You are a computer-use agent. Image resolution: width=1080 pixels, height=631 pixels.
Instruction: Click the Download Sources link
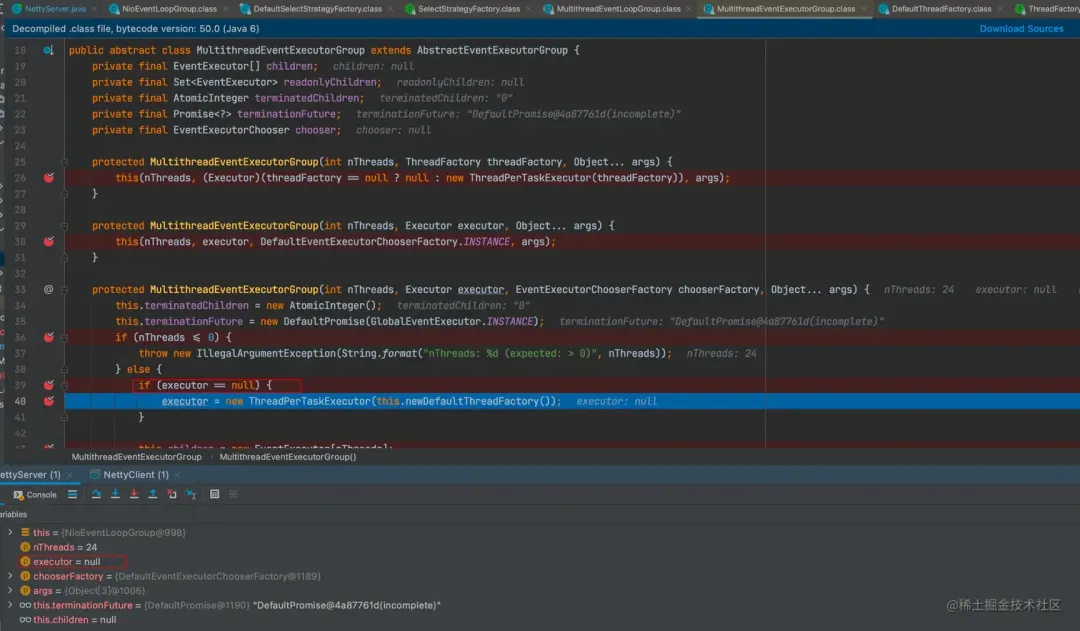click(x=1021, y=29)
